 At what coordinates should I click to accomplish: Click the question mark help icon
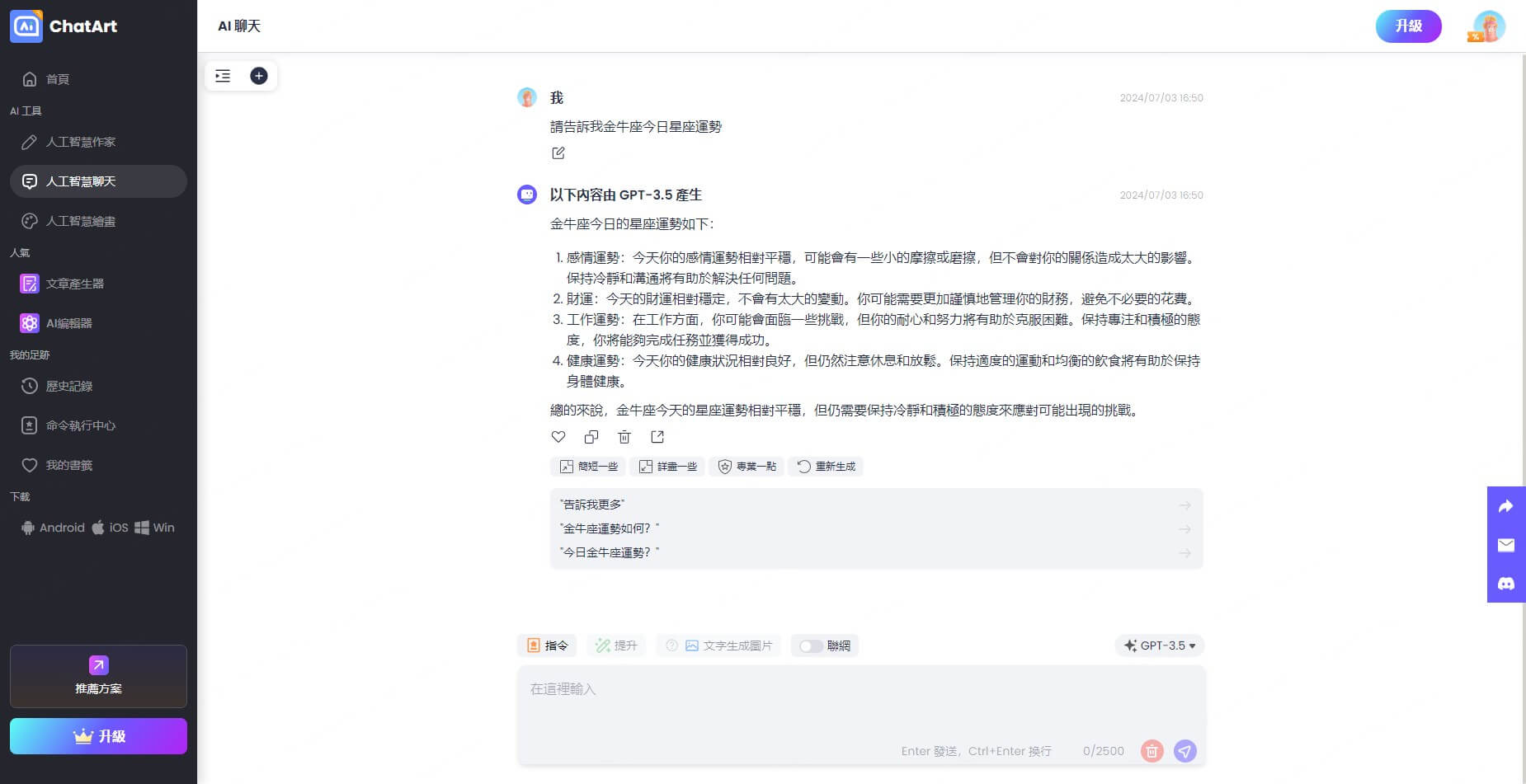(x=671, y=646)
